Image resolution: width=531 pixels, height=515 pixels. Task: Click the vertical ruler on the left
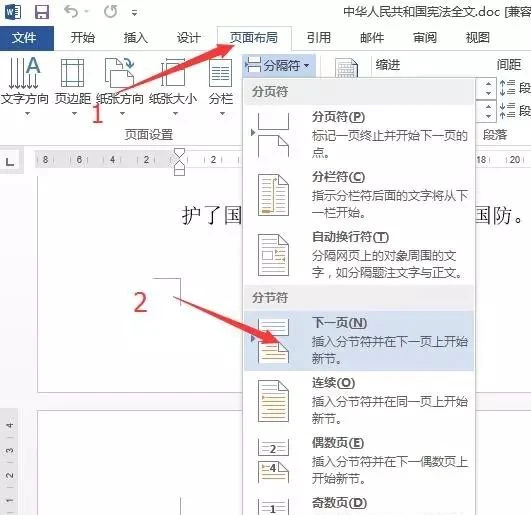click(9, 462)
